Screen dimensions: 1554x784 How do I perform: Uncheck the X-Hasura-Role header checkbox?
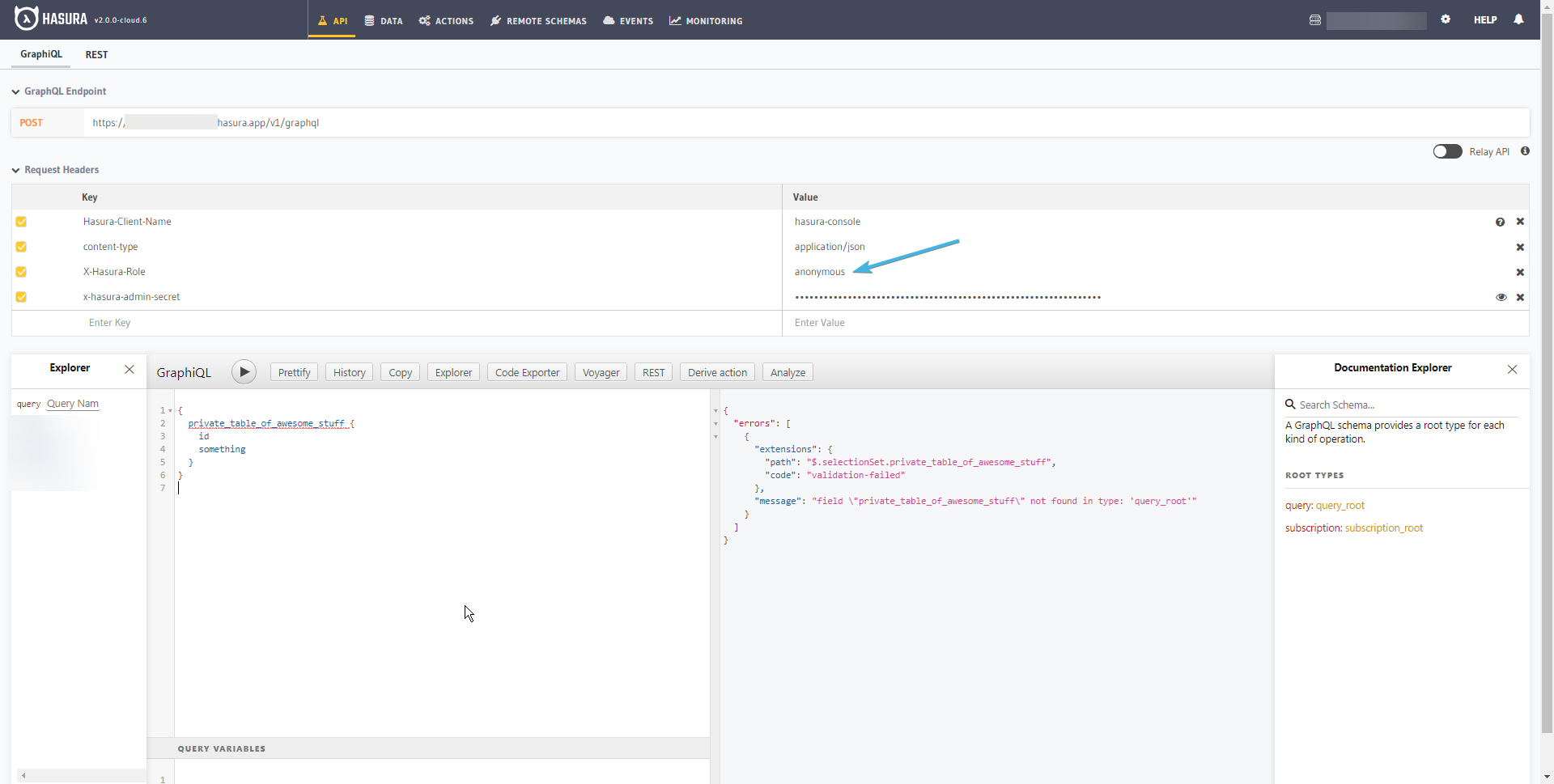tap(21, 272)
